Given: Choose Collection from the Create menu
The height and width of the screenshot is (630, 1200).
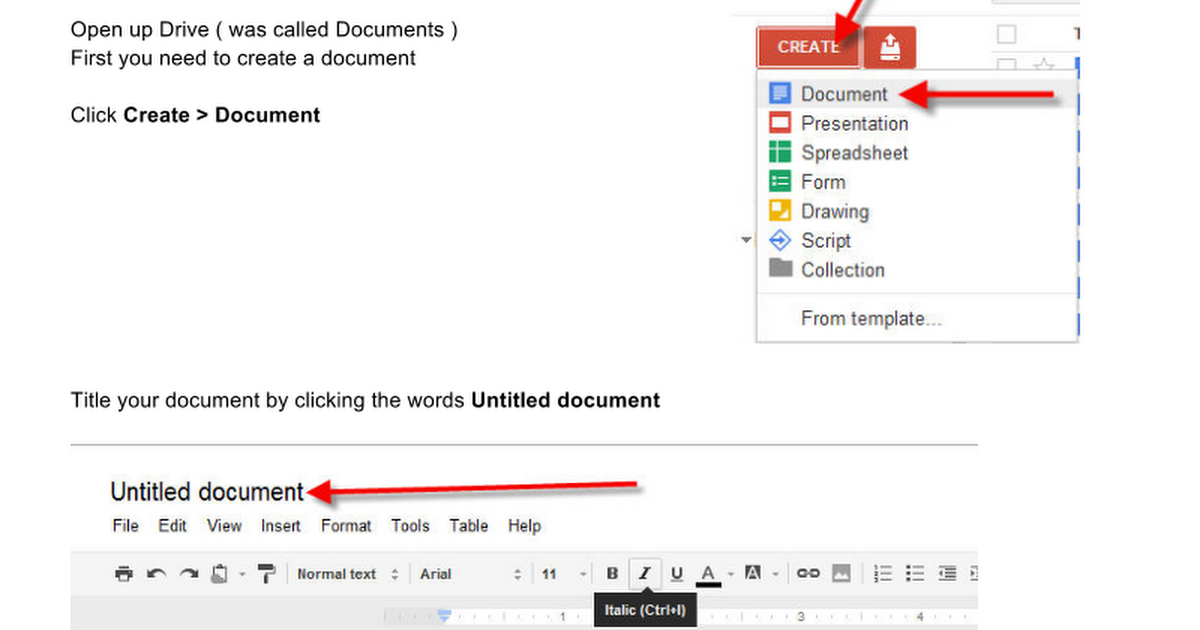Looking at the screenshot, I should (x=917, y=270).
